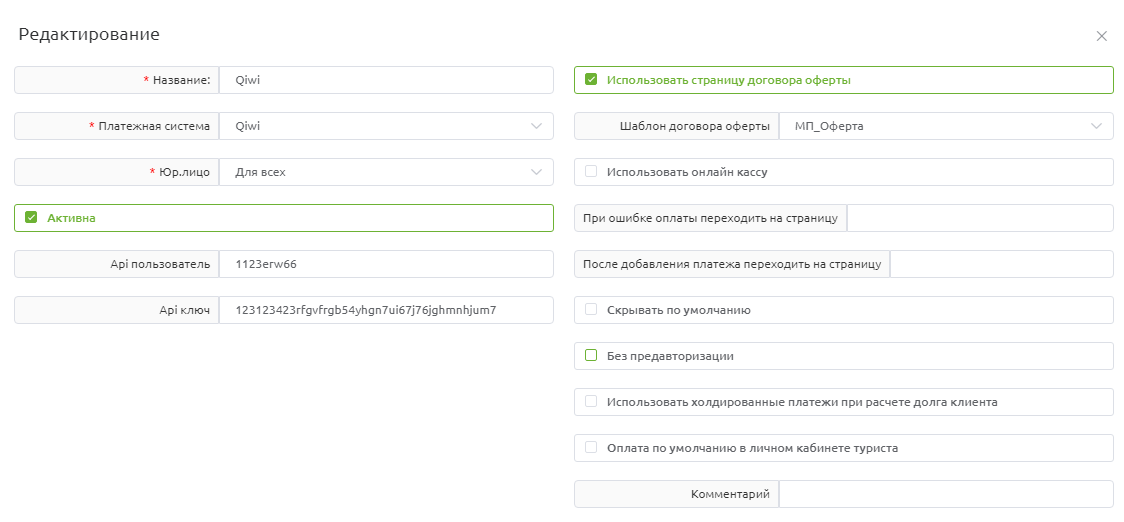1124x522 pixels.
Task: Expand the Юр.лицо dropdown showing Для всех
Action: pyautogui.click(x=386, y=172)
